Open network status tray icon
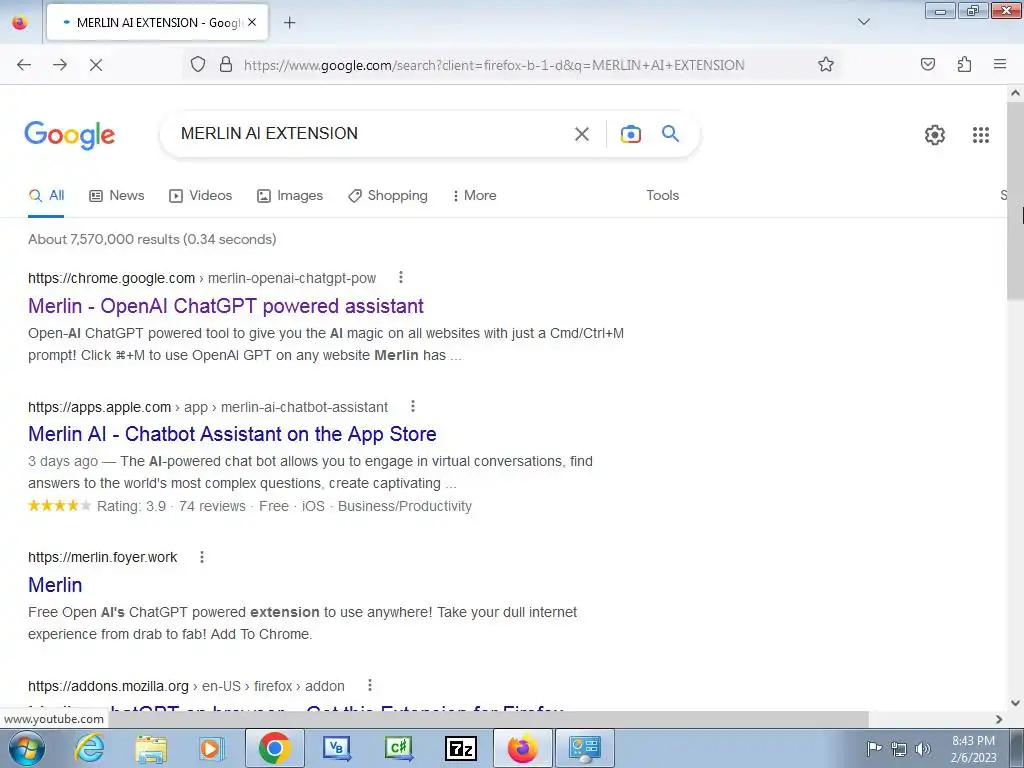 coord(899,748)
